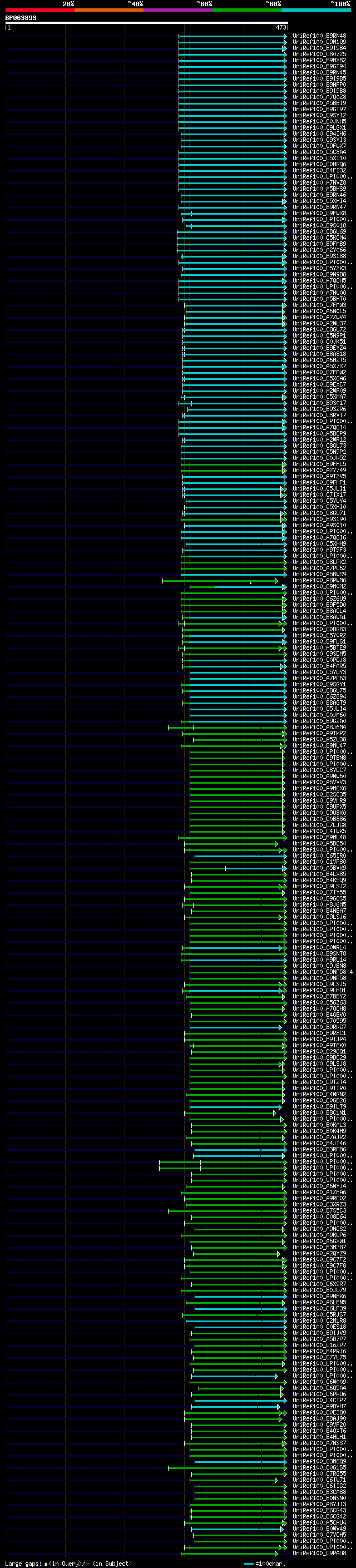Open hit UniRef100_B9RN48

click(319, 36)
